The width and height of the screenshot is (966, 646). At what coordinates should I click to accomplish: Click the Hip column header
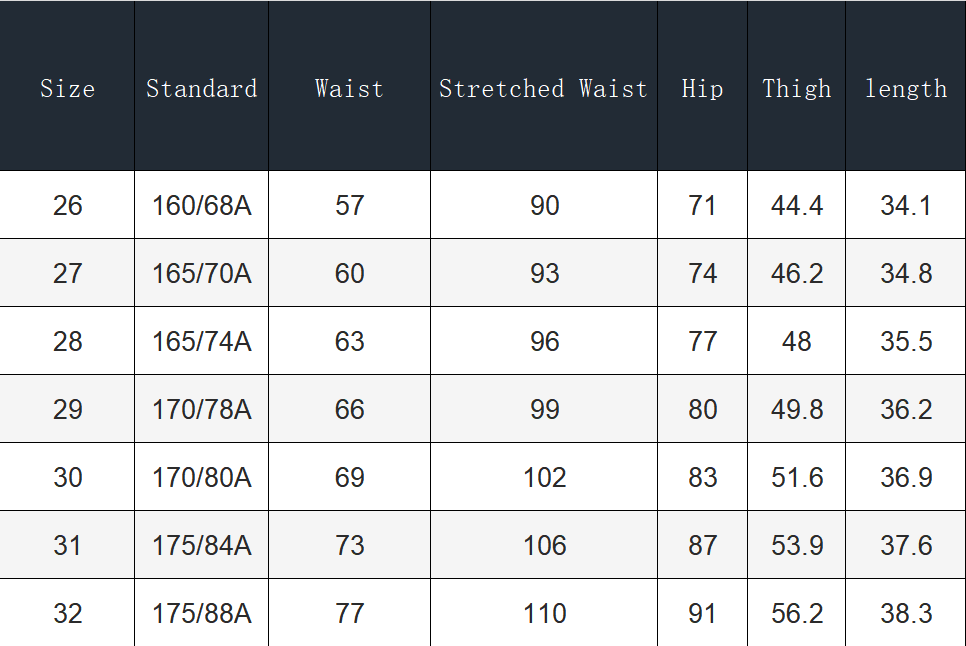click(x=702, y=89)
